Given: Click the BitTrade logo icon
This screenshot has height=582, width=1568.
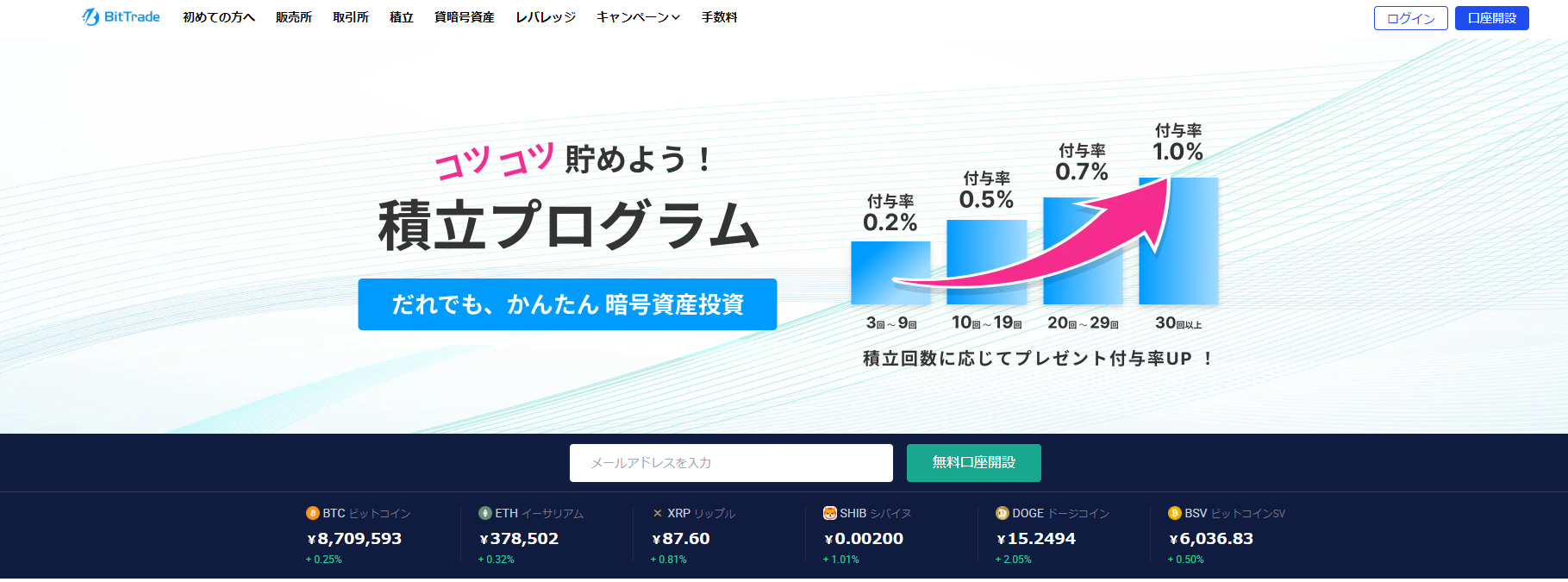Looking at the screenshot, I should coord(91,17).
